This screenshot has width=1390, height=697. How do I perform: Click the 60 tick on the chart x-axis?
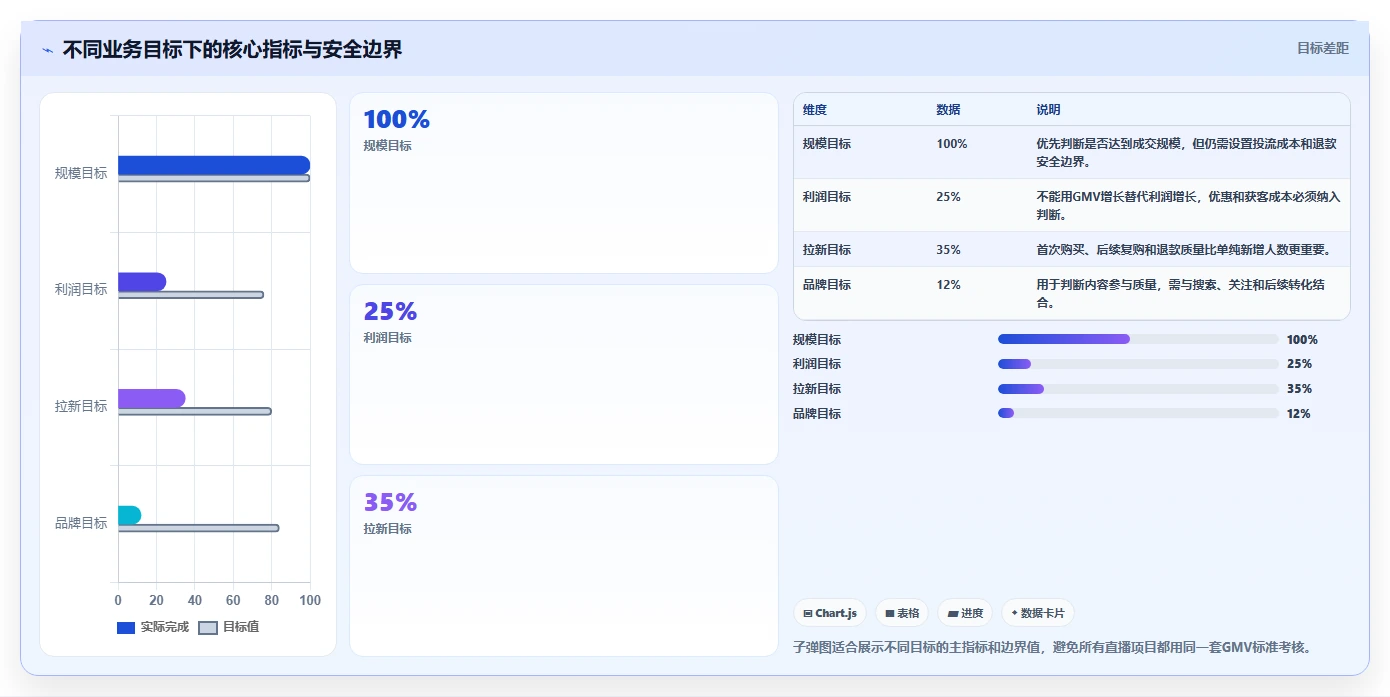point(233,600)
